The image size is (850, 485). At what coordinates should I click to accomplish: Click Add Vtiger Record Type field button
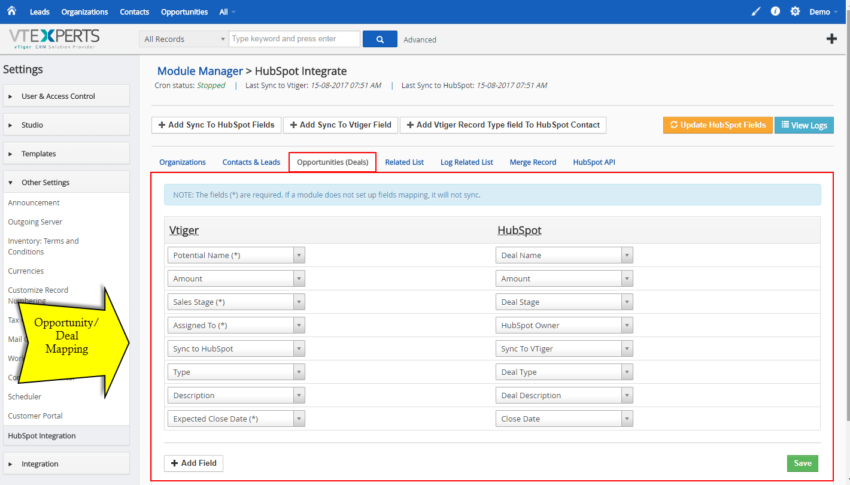point(503,125)
